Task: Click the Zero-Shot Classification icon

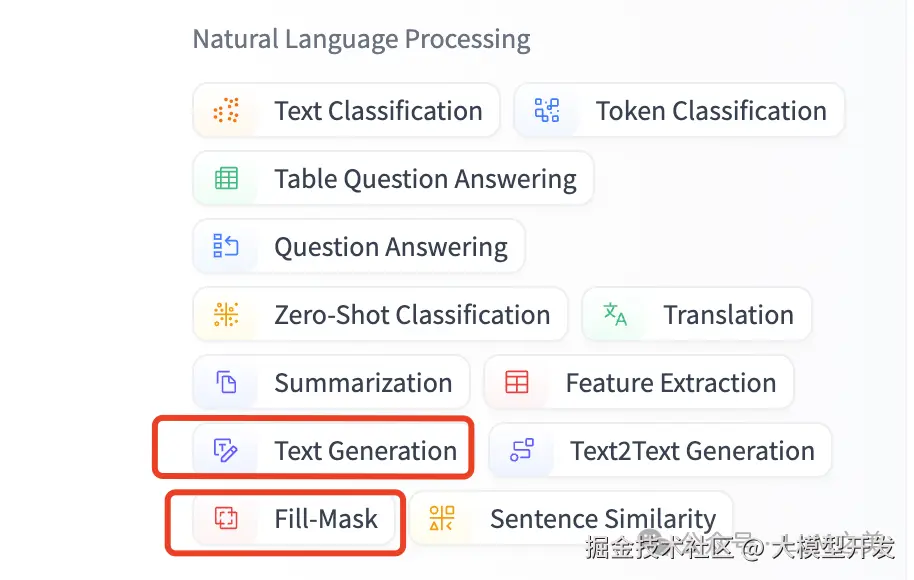Action: pos(227,315)
